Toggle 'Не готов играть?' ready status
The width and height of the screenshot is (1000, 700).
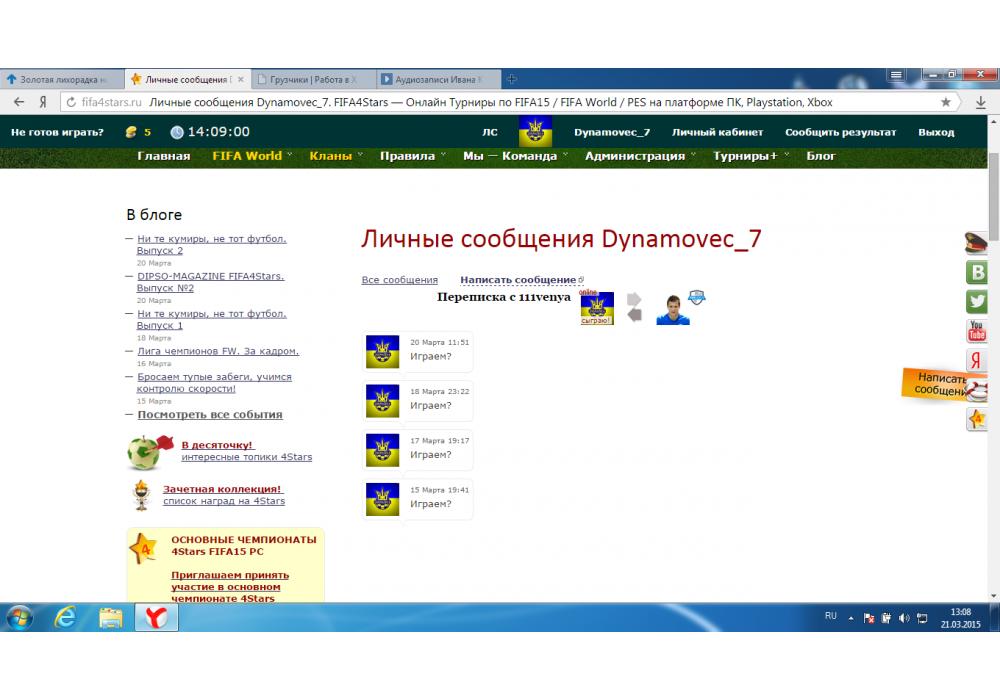coord(57,132)
